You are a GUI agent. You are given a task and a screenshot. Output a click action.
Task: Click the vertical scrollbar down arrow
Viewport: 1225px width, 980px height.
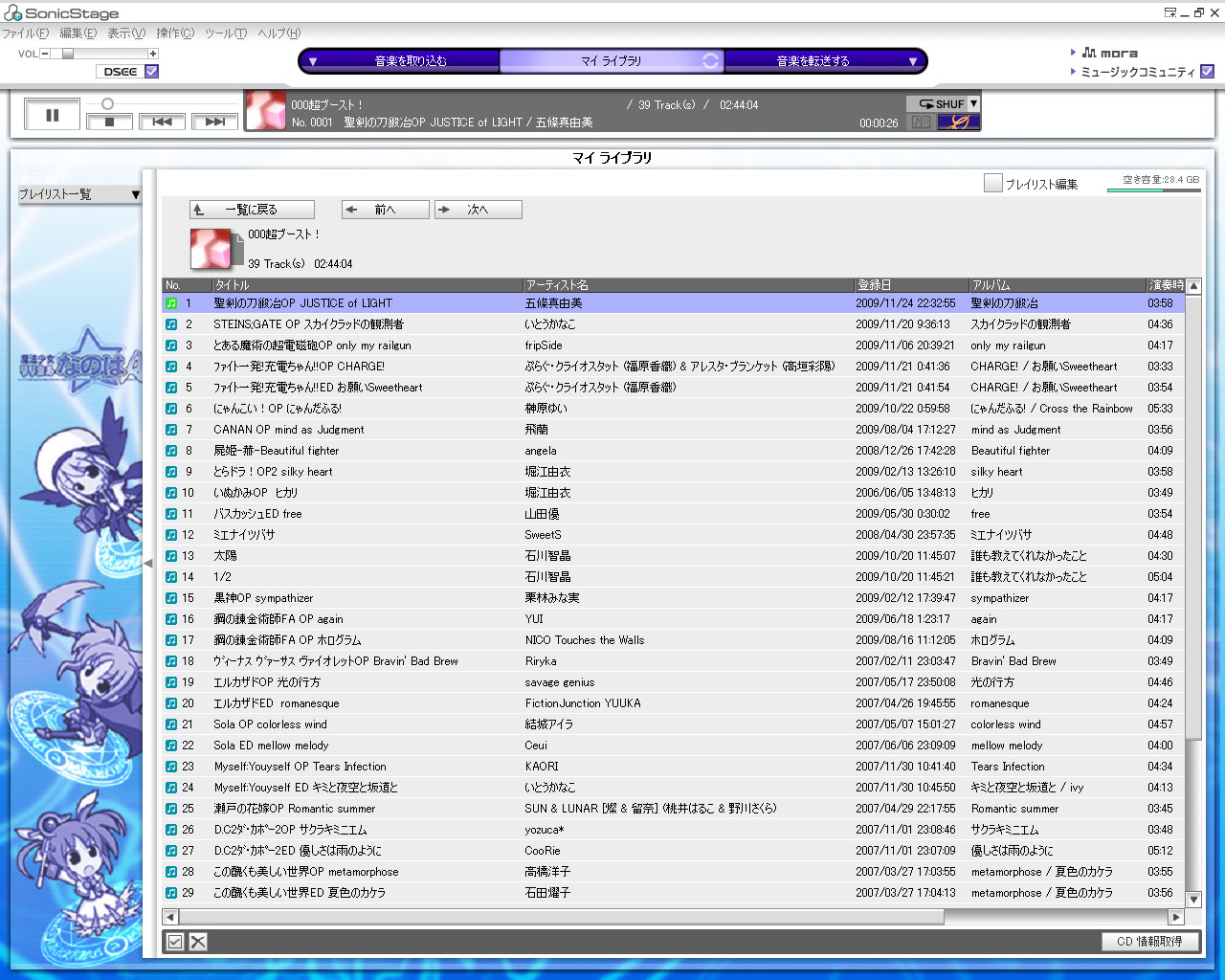[x=1193, y=900]
